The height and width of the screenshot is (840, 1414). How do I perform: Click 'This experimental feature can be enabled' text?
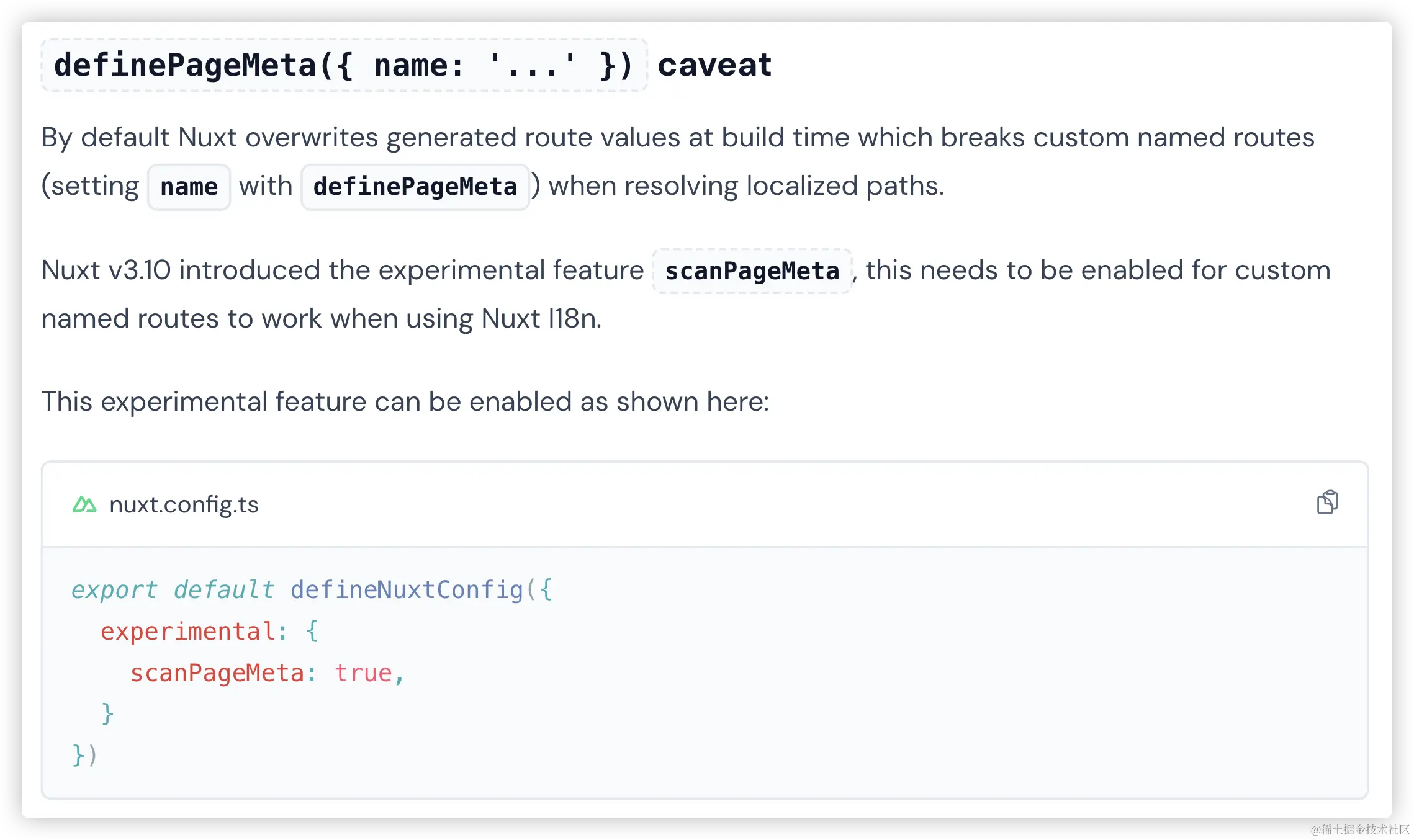[x=405, y=401]
